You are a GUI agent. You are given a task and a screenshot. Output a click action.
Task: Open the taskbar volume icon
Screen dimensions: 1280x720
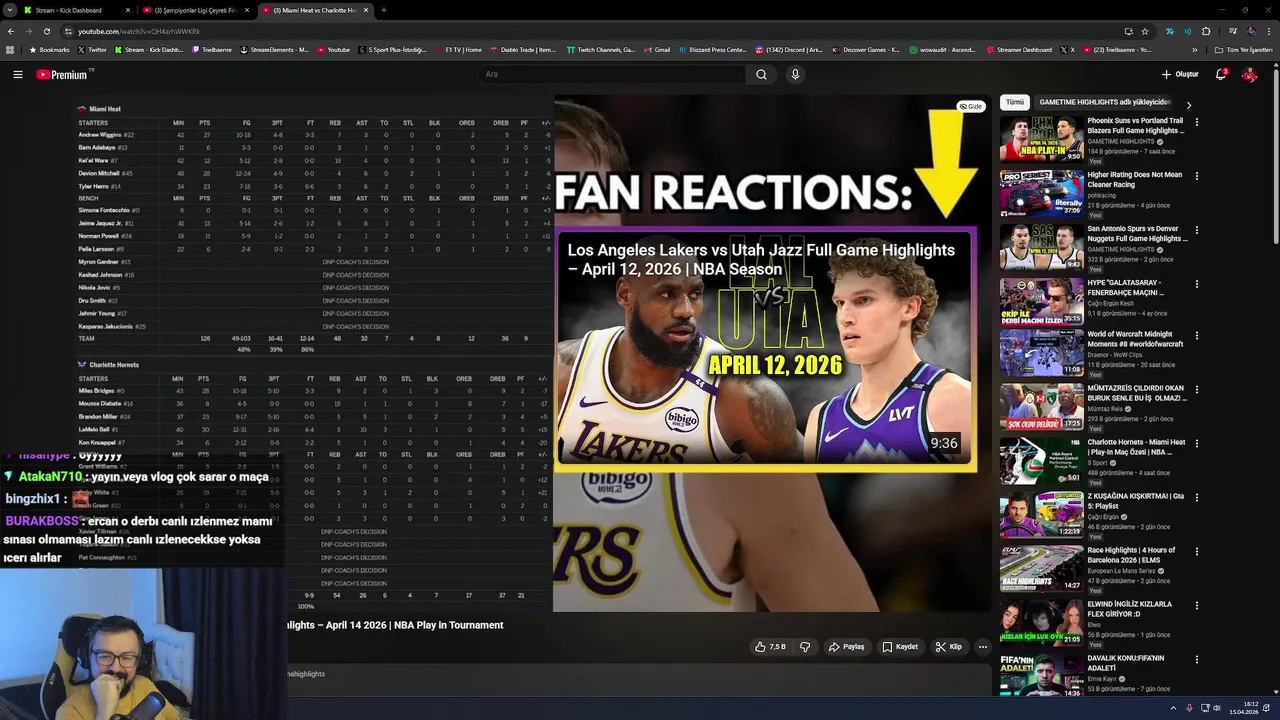[1217, 708]
